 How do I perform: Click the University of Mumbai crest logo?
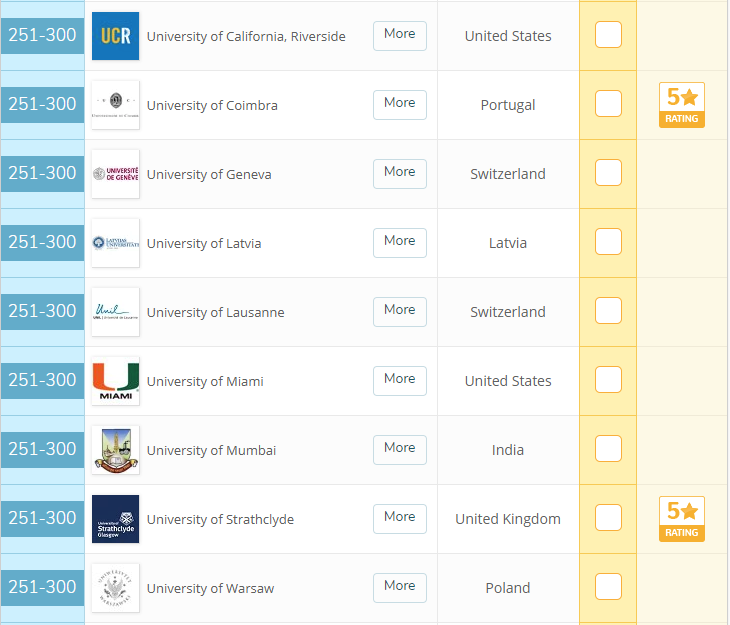pyautogui.click(x=115, y=450)
